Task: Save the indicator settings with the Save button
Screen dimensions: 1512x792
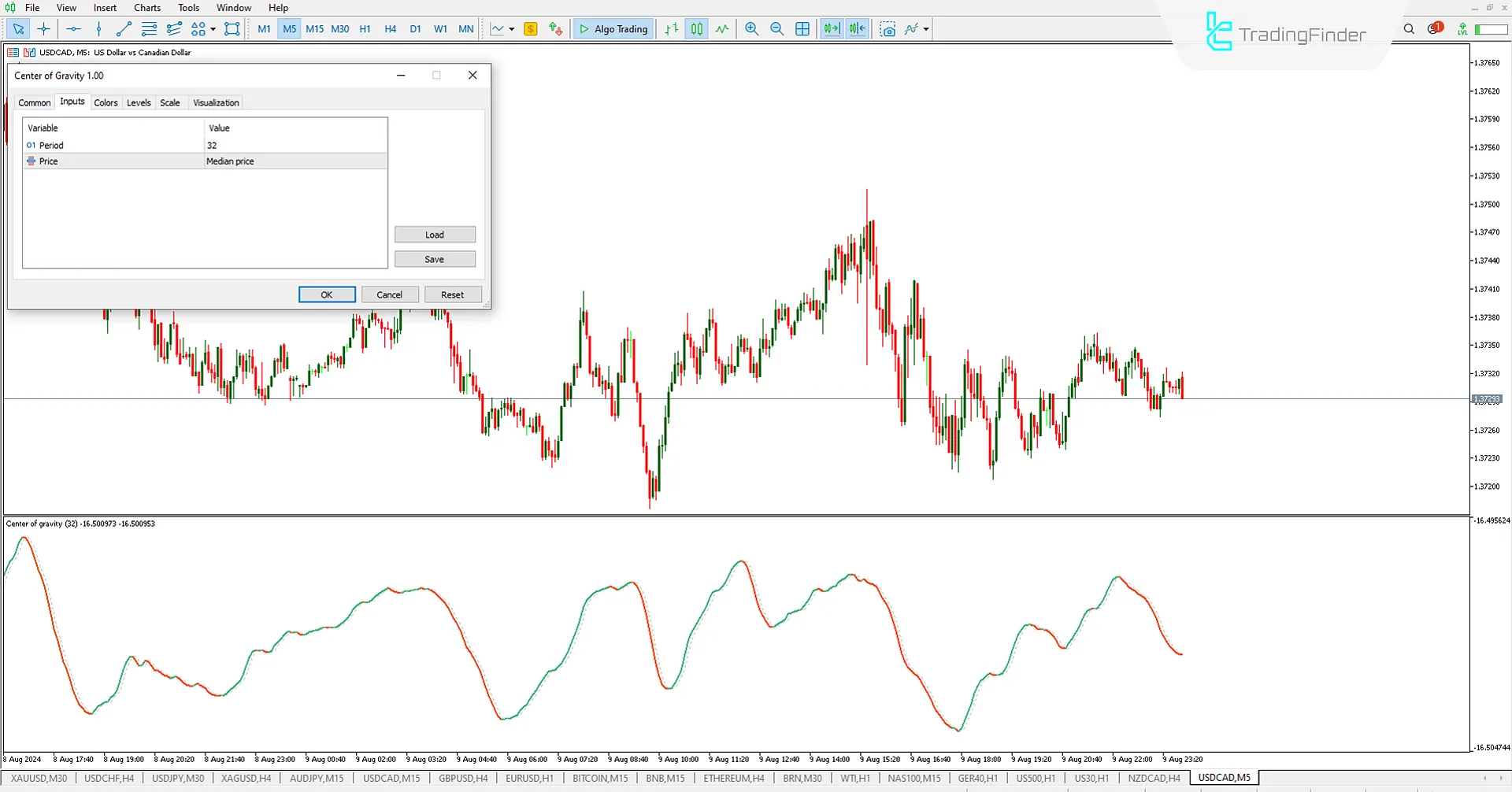Action: (x=435, y=258)
